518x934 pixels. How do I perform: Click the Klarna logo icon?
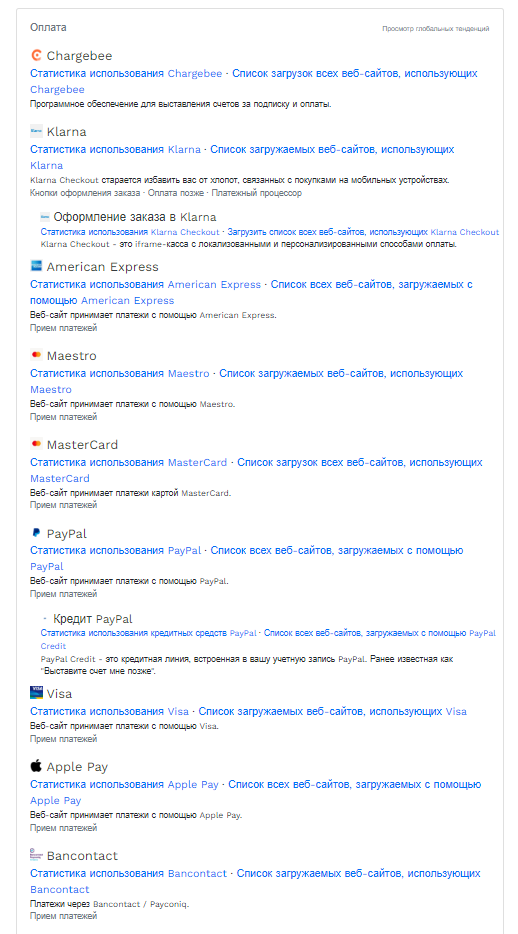point(36,131)
